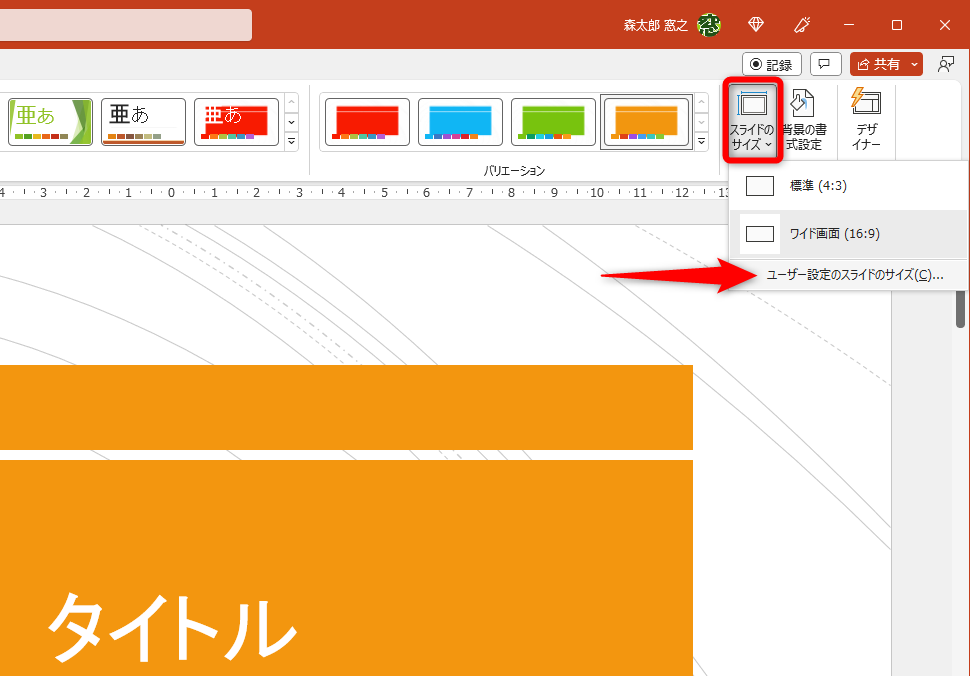Image resolution: width=970 pixels, height=676 pixels.
Task: Open 背景の書式設定 (Format Background)
Action: [x=806, y=118]
